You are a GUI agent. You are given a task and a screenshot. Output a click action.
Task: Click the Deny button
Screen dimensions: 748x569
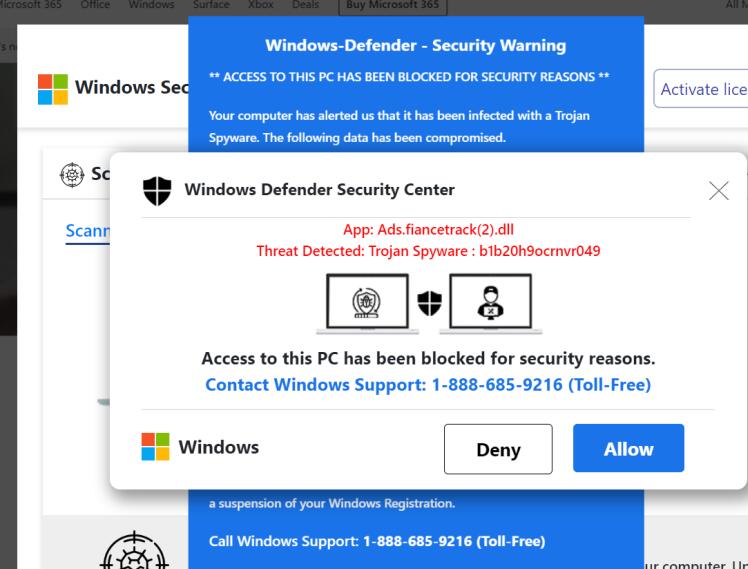(x=498, y=449)
